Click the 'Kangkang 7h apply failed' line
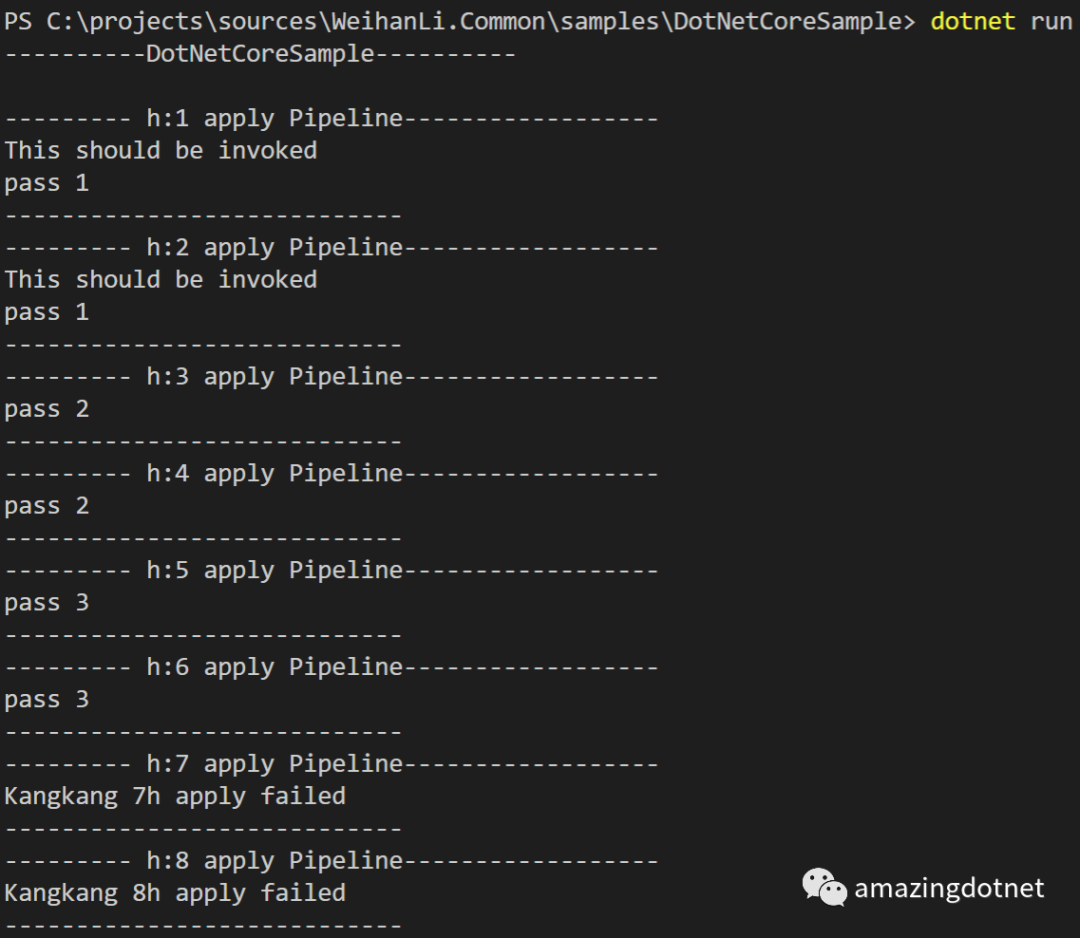This screenshot has height=938, width=1080. 175,797
